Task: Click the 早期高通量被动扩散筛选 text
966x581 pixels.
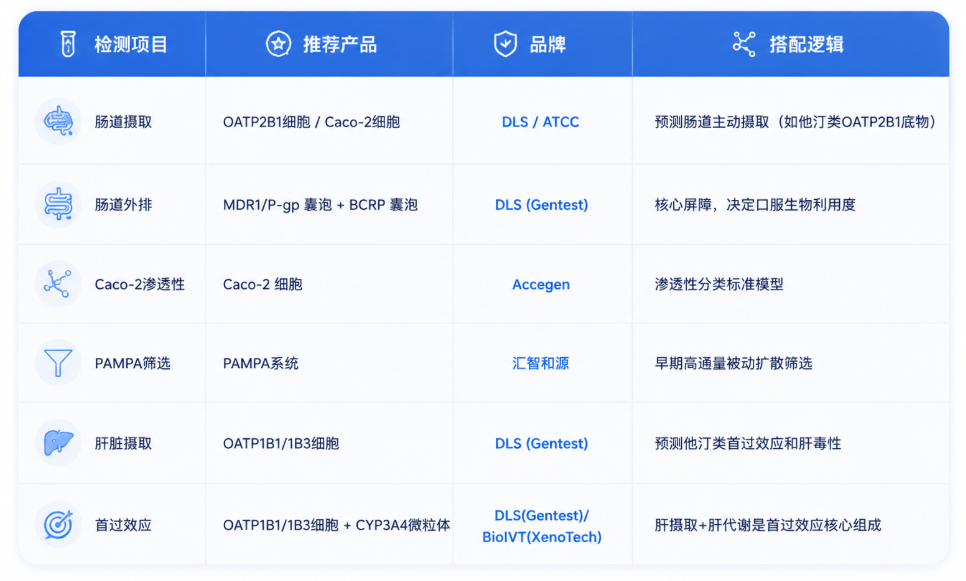Action: tap(733, 363)
